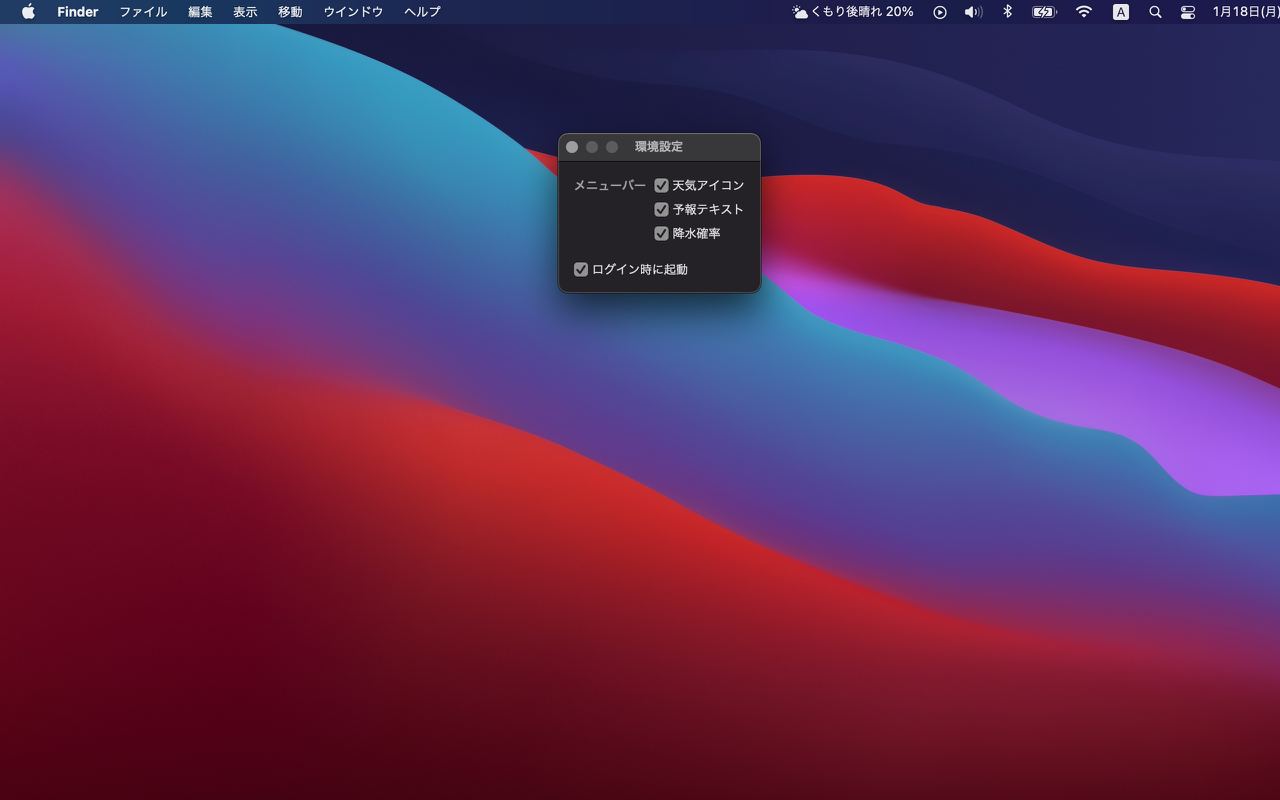
Task: Click the volume icon in menu bar
Action: click(972, 12)
